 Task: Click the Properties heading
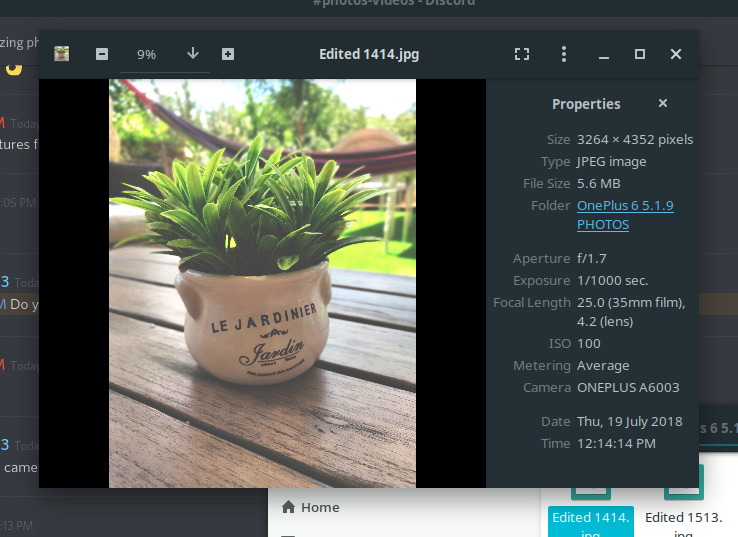click(586, 104)
